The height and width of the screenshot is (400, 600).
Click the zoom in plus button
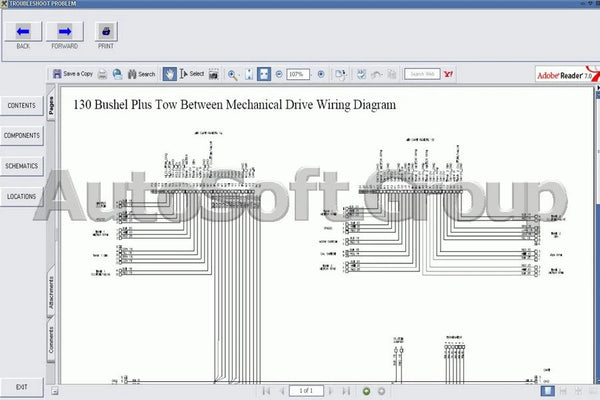321,74
